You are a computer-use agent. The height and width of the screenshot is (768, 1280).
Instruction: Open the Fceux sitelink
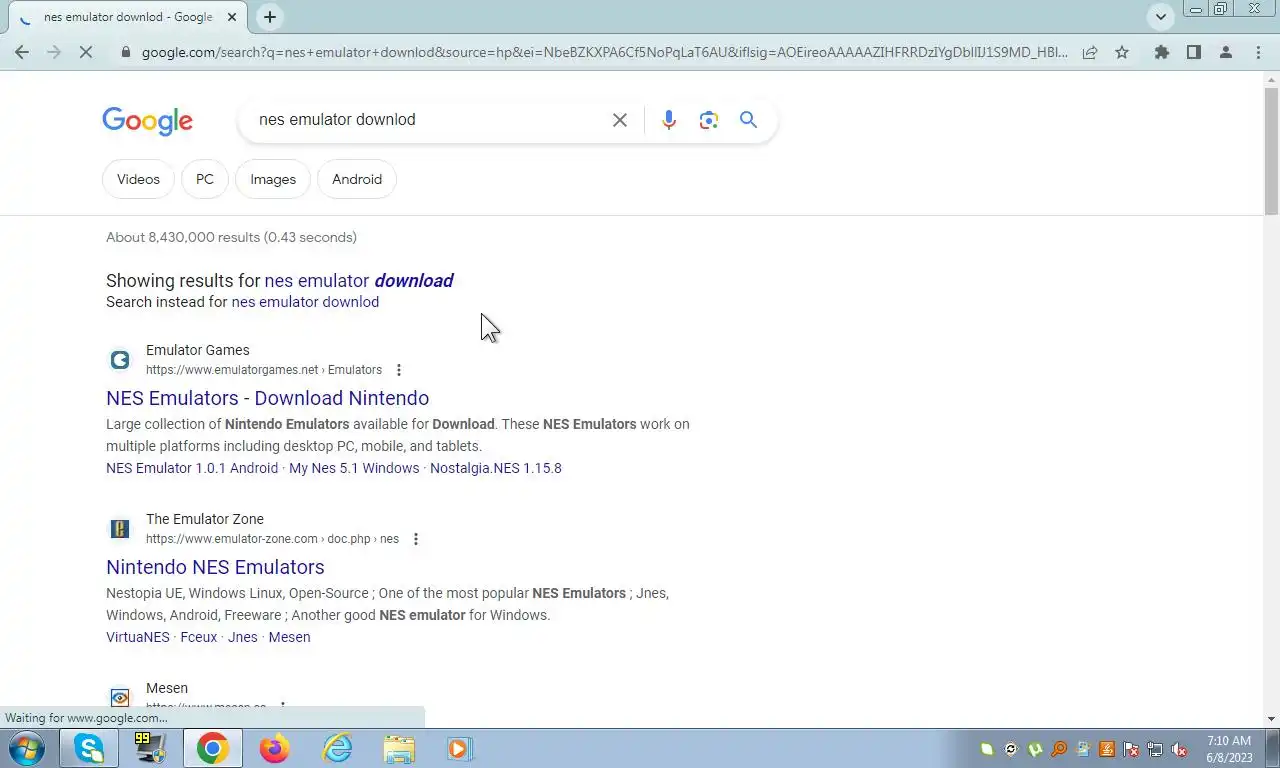199,637
